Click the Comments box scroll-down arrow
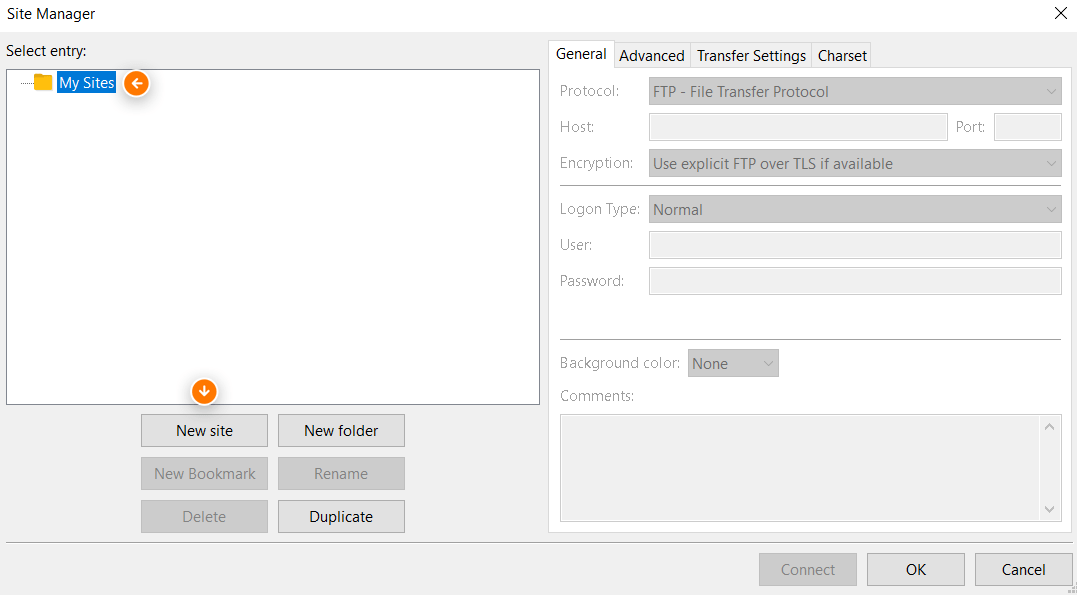 [1050, 510]
